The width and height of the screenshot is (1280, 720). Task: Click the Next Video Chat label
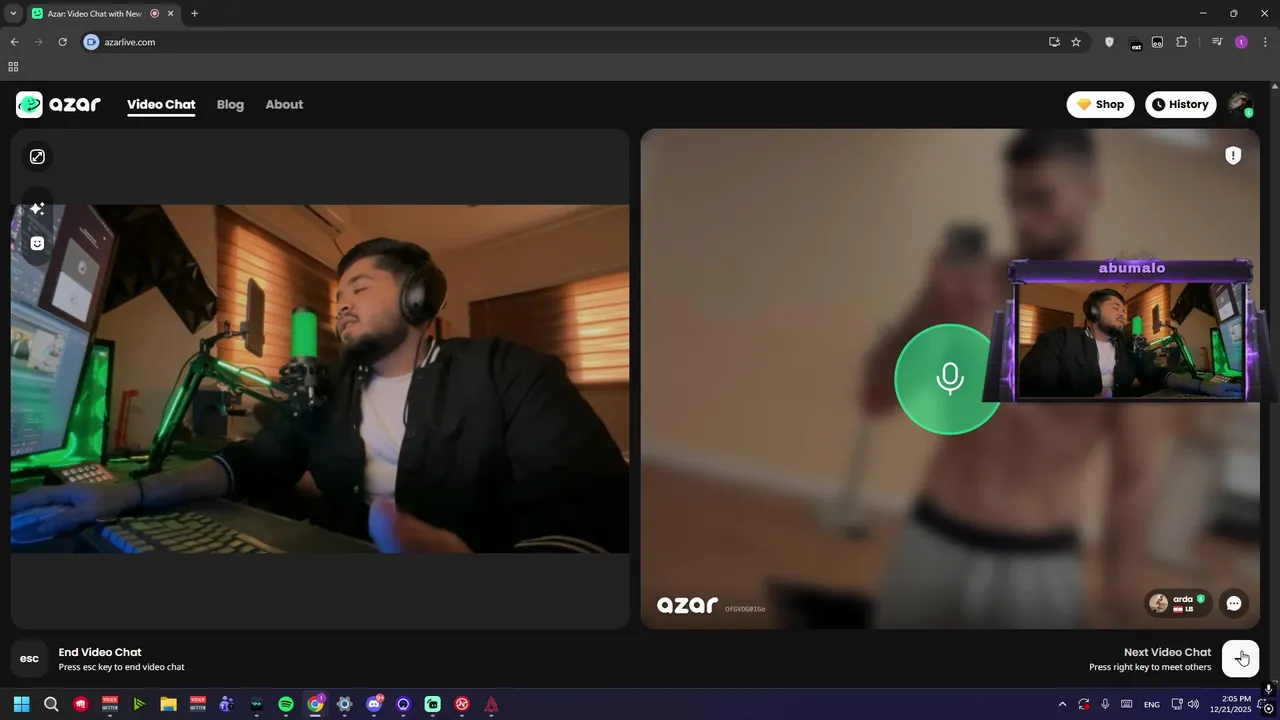[1167, 652]
